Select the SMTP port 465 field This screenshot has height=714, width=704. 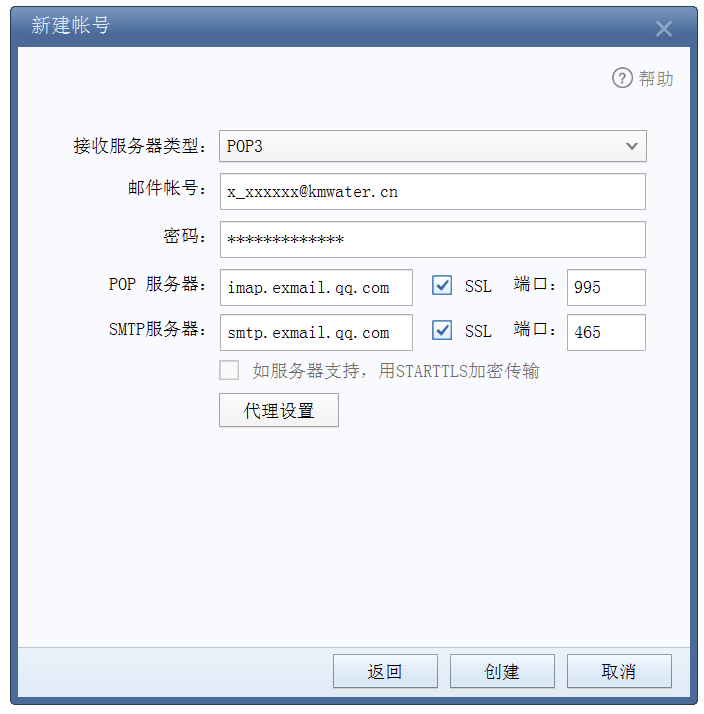click(606, 332)
